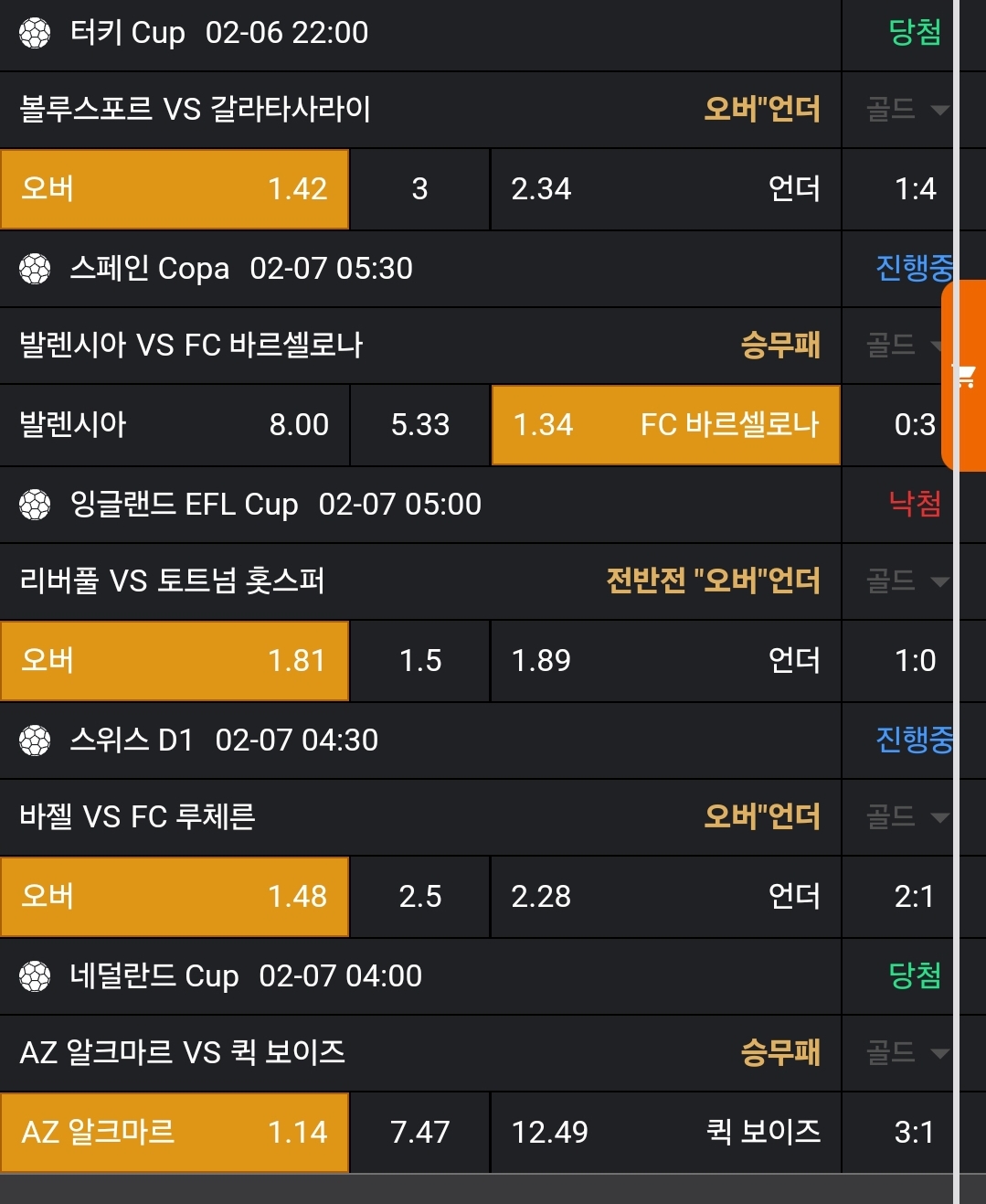Expand 골드 dropdown for 리버풀 match
986x1204 pixels.
[x=906, y=581]
